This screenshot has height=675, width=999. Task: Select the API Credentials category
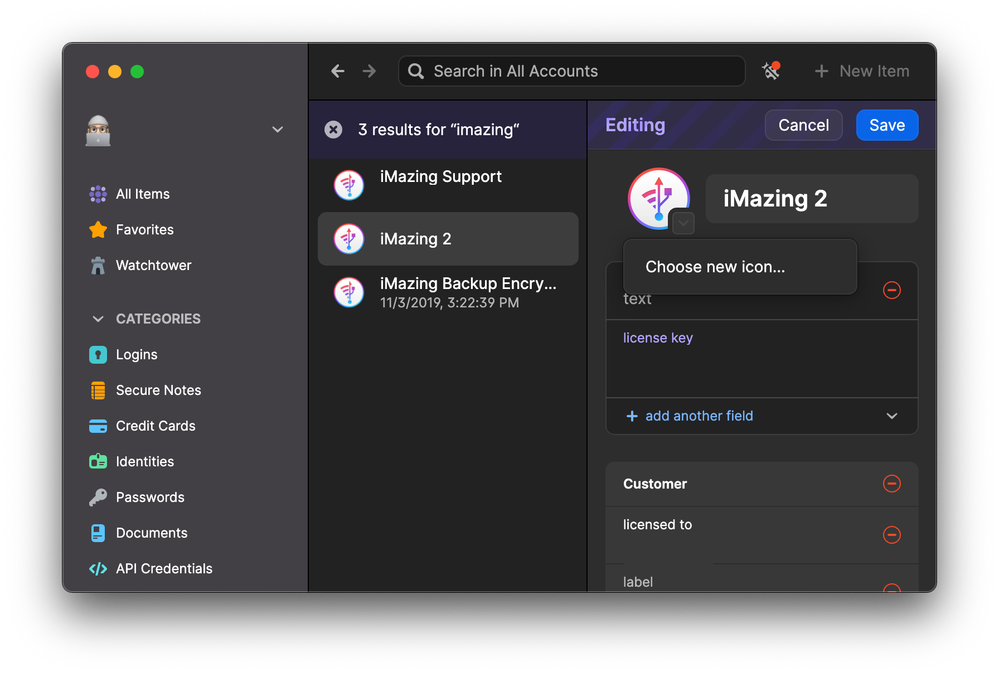[x=163, y=568]
